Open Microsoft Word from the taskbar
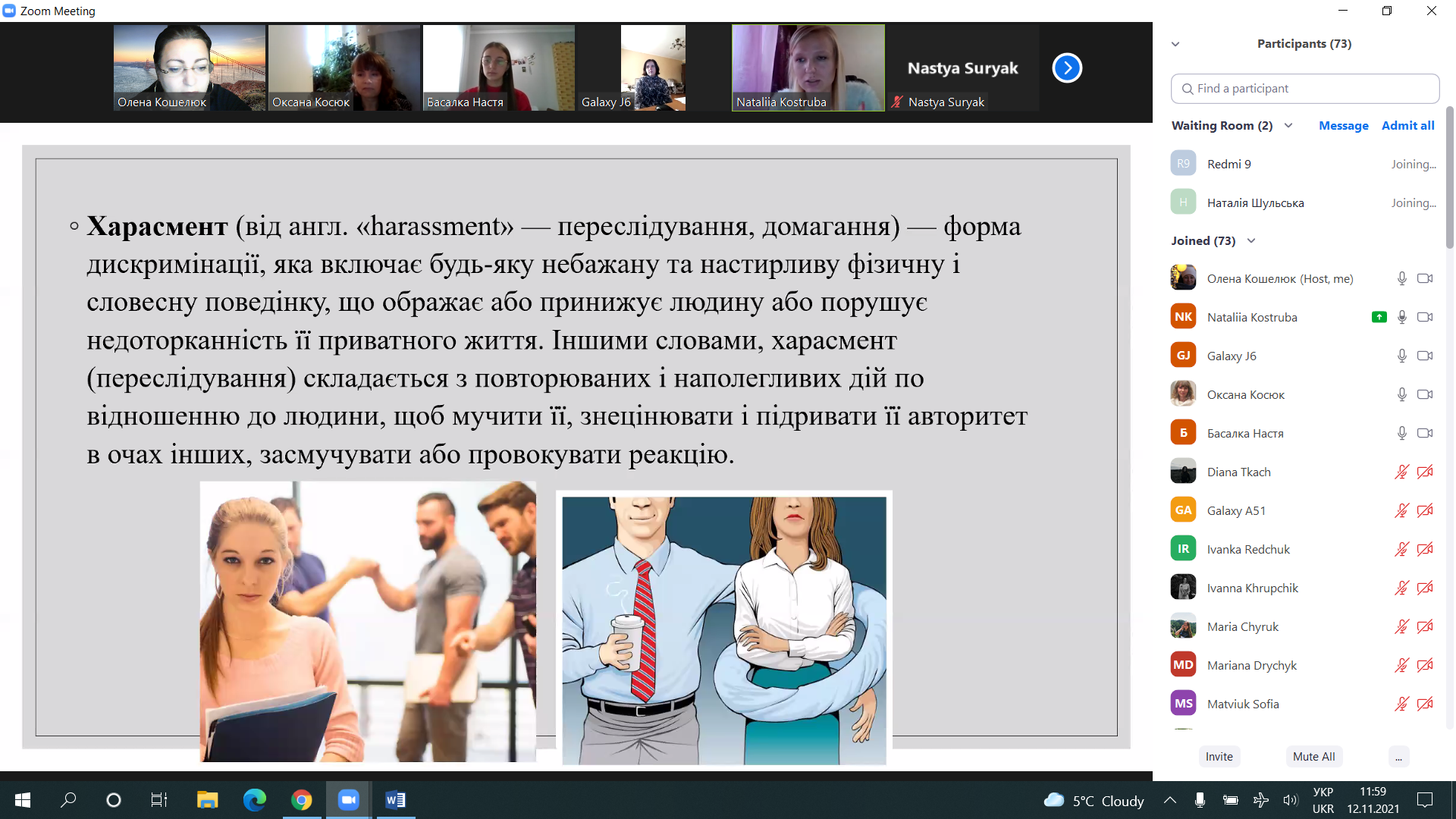This screenshot has width=1456, height=819. (x=395, y=800)
